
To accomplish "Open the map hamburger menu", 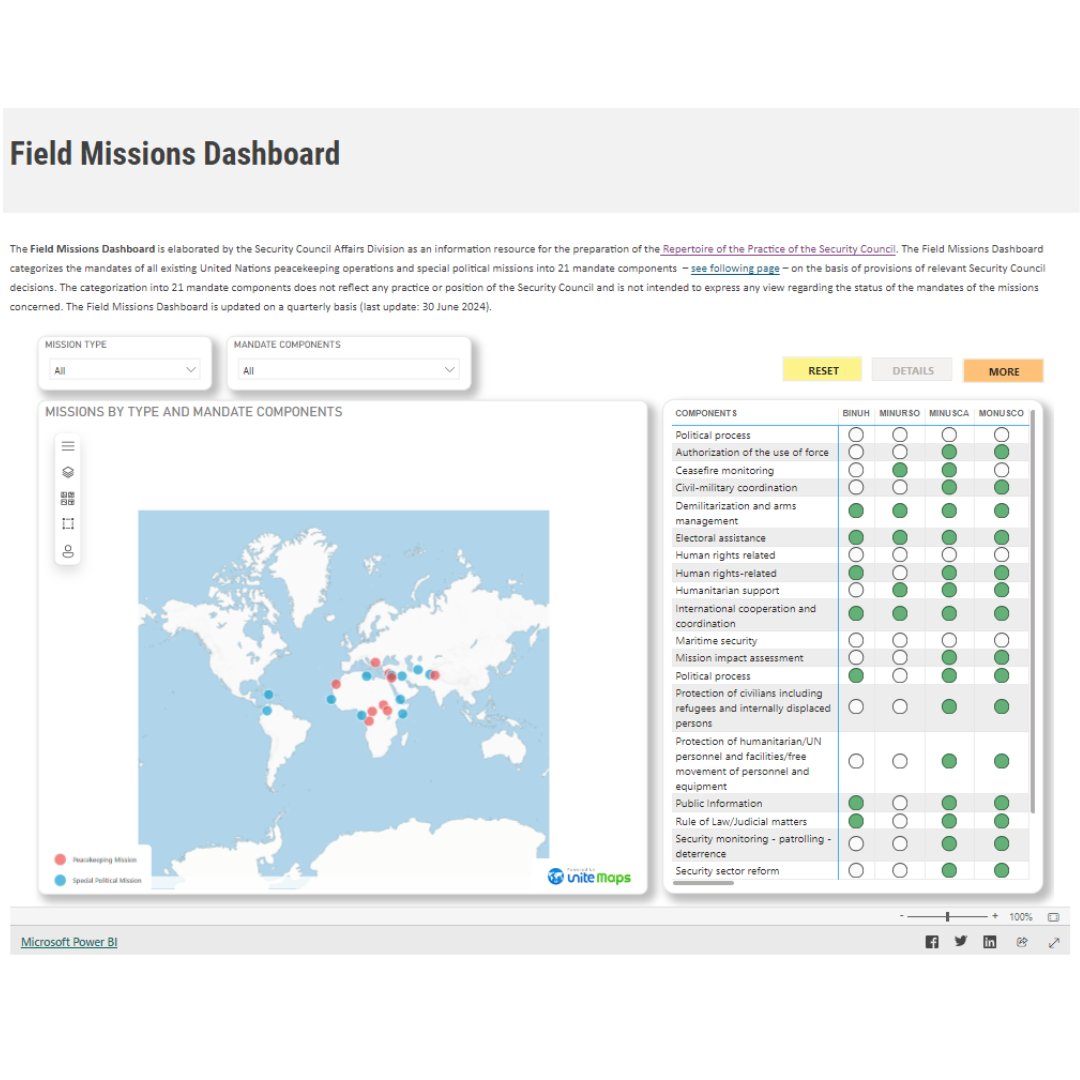I will coord(68,446).
